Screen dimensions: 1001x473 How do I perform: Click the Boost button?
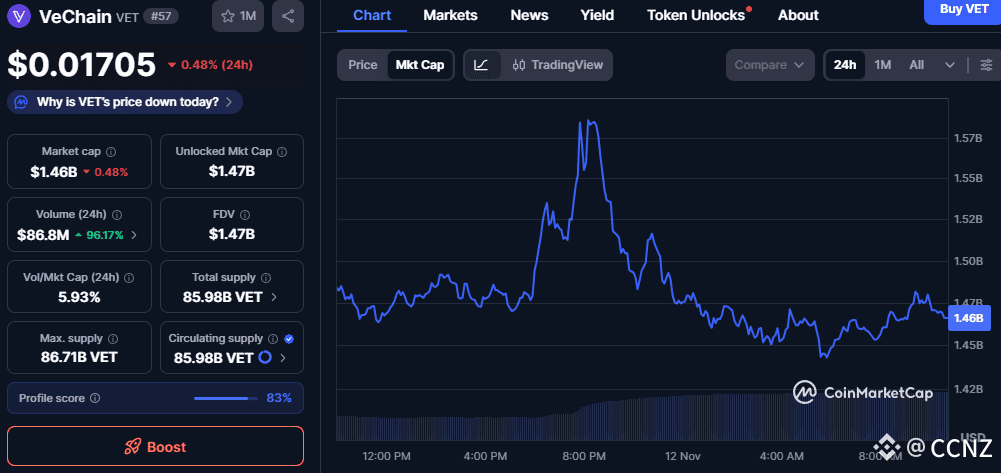point(155,446)
